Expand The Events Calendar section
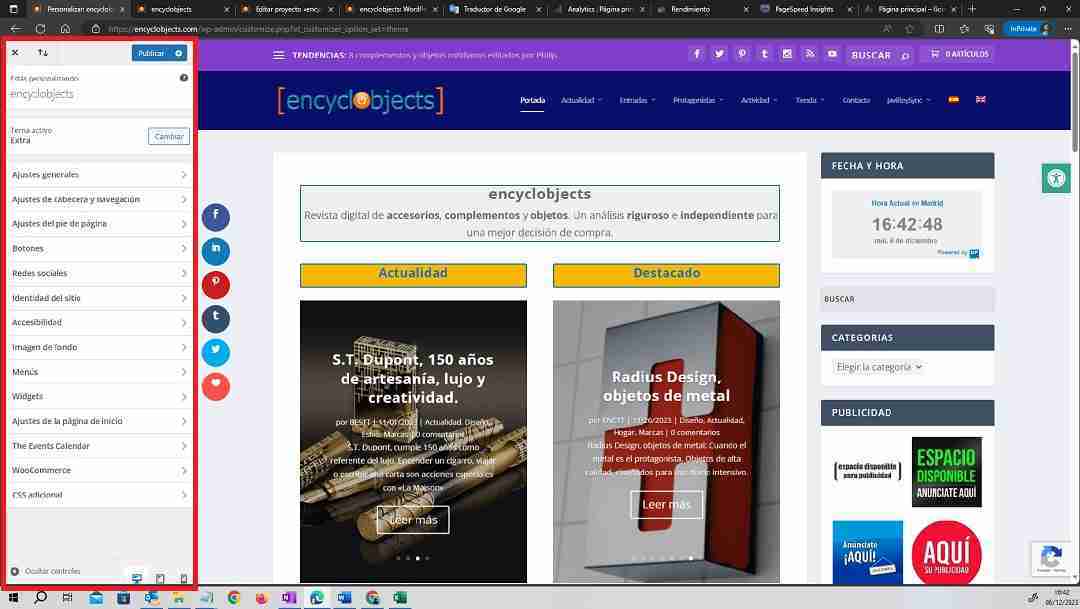Image resolution: width=1080 pixels, height=609 pixels. click(99, 446)
